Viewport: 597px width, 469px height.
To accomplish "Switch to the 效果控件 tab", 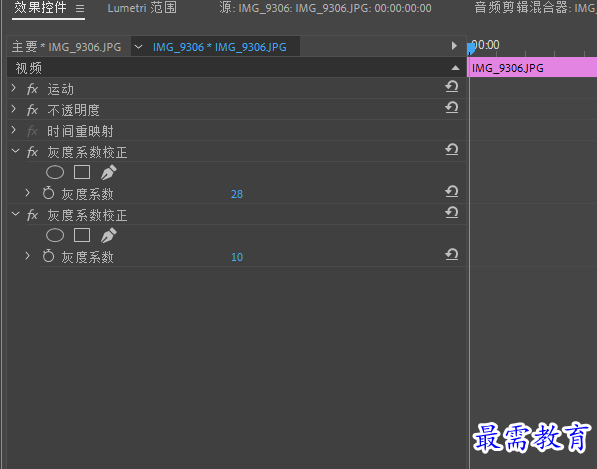I will [x=40, y=8].
